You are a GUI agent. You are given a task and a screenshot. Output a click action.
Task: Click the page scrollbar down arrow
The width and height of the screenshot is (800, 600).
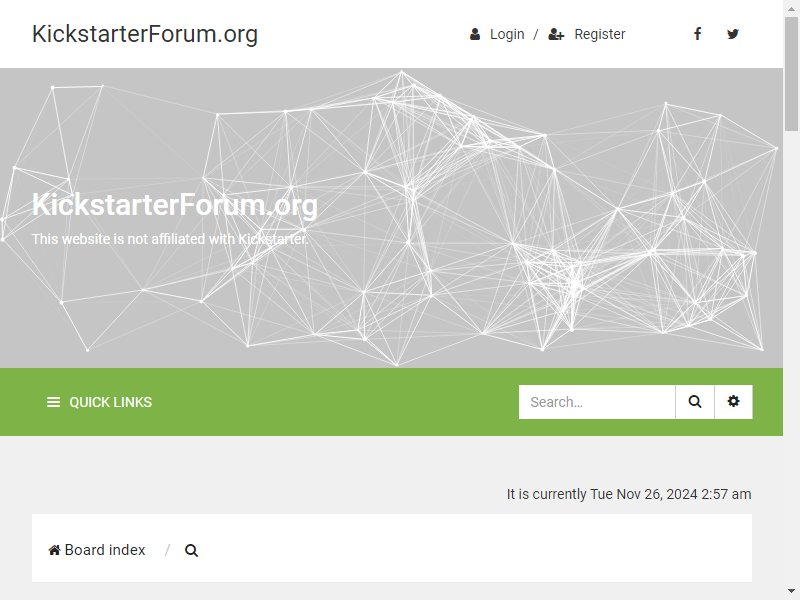[791, 591]
